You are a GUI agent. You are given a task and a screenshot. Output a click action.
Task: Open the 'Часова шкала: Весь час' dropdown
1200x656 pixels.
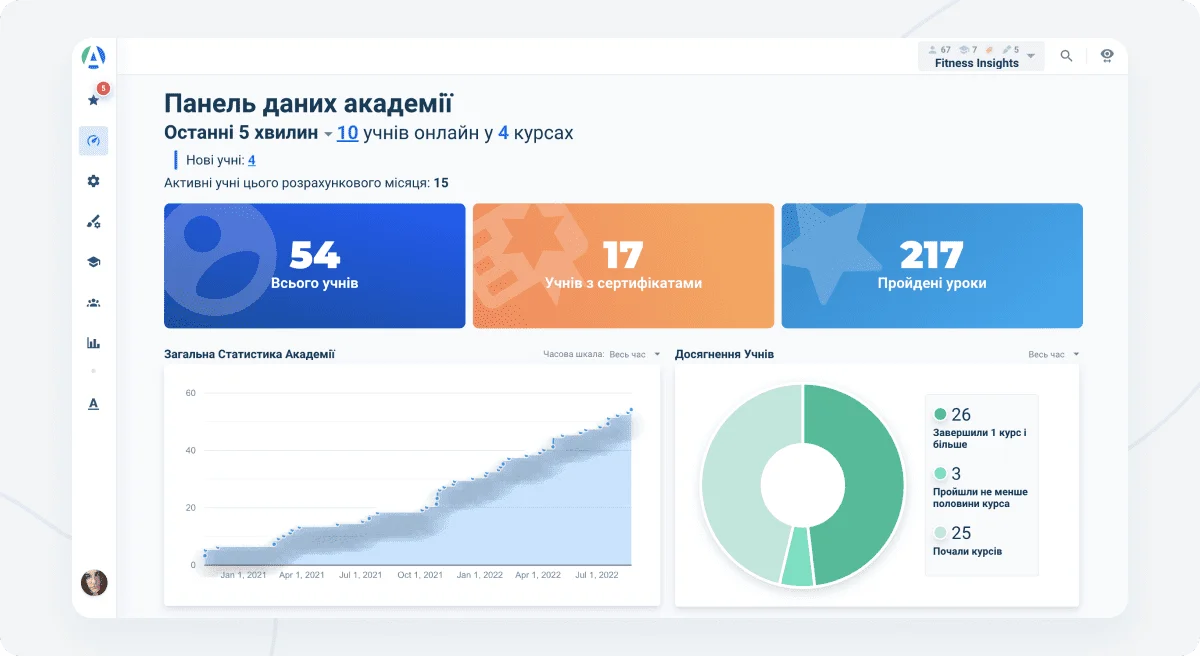[602, 354]
